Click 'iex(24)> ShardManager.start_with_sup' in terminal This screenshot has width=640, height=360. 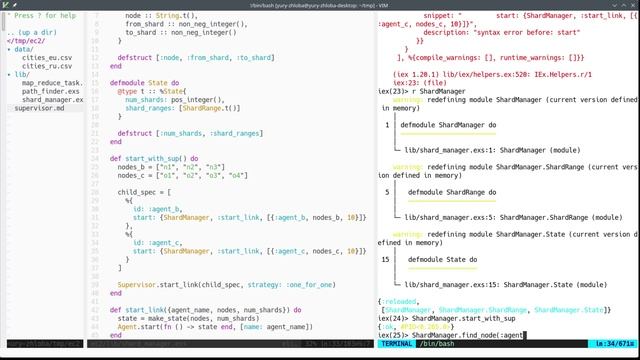tap(447, 318)
